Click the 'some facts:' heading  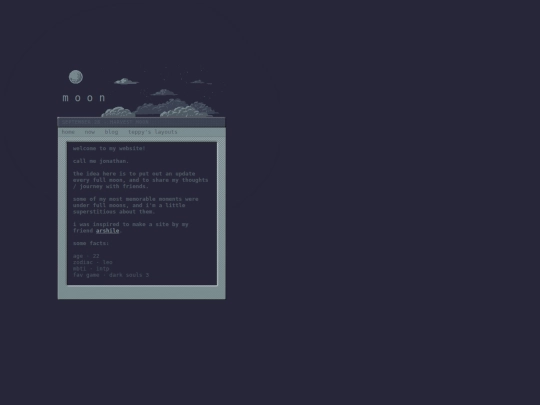click(x=91, y=243)
